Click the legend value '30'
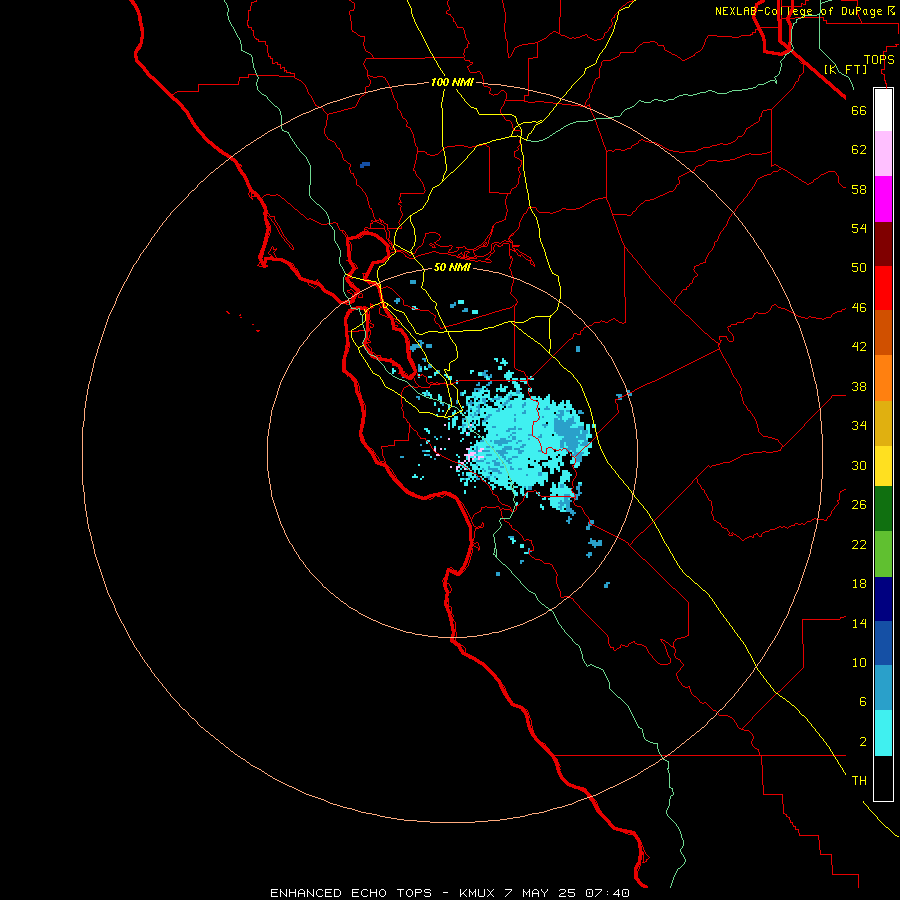 [859, 465]
